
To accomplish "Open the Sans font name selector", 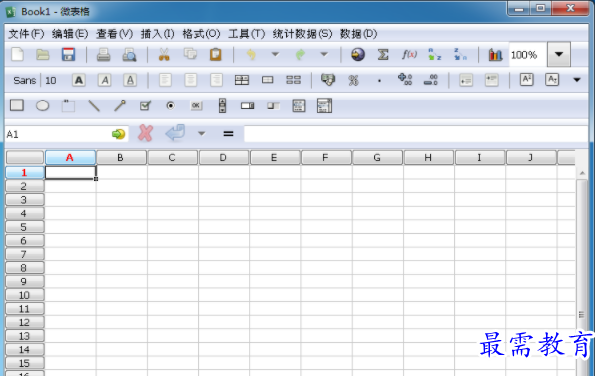I will click(x=25, y=80).
